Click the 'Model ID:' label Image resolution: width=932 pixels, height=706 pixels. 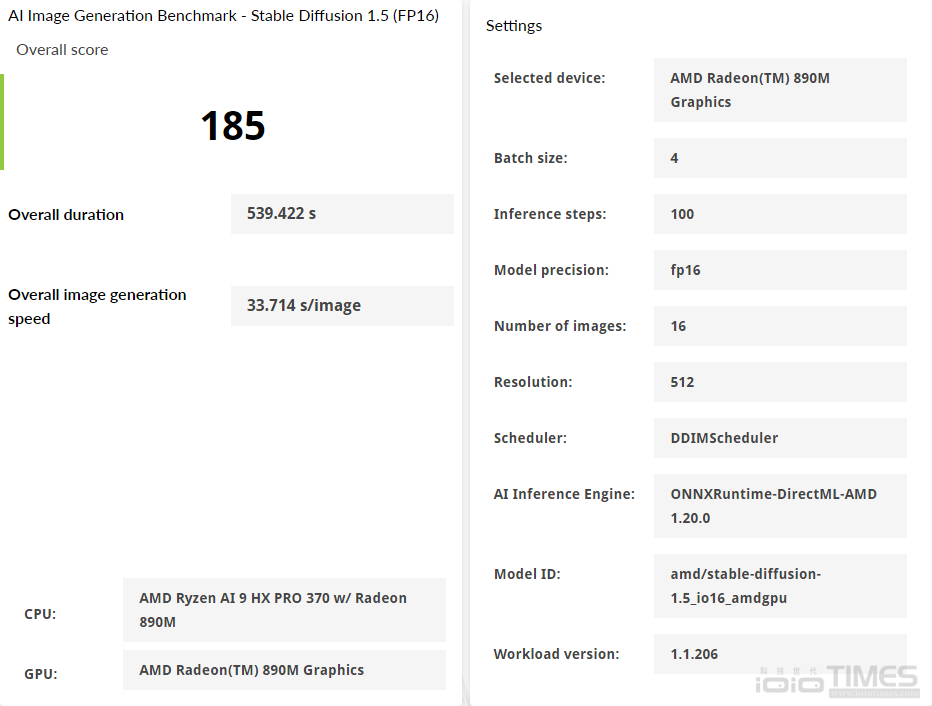click(527, 574)
